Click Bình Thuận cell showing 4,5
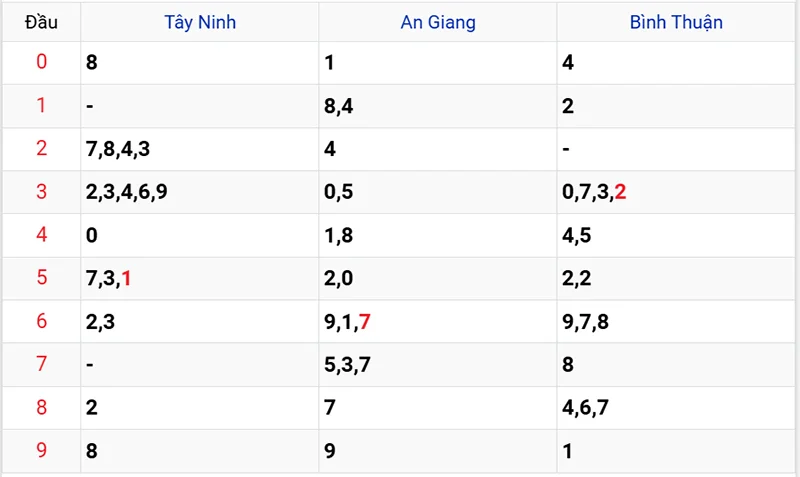800x477 pixels. coord(577,235)
